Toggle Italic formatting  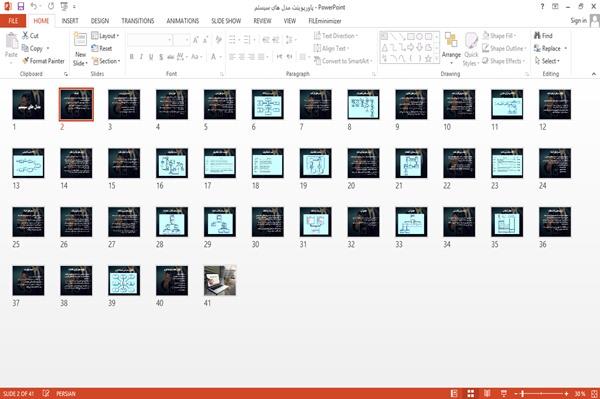[141, 57]
